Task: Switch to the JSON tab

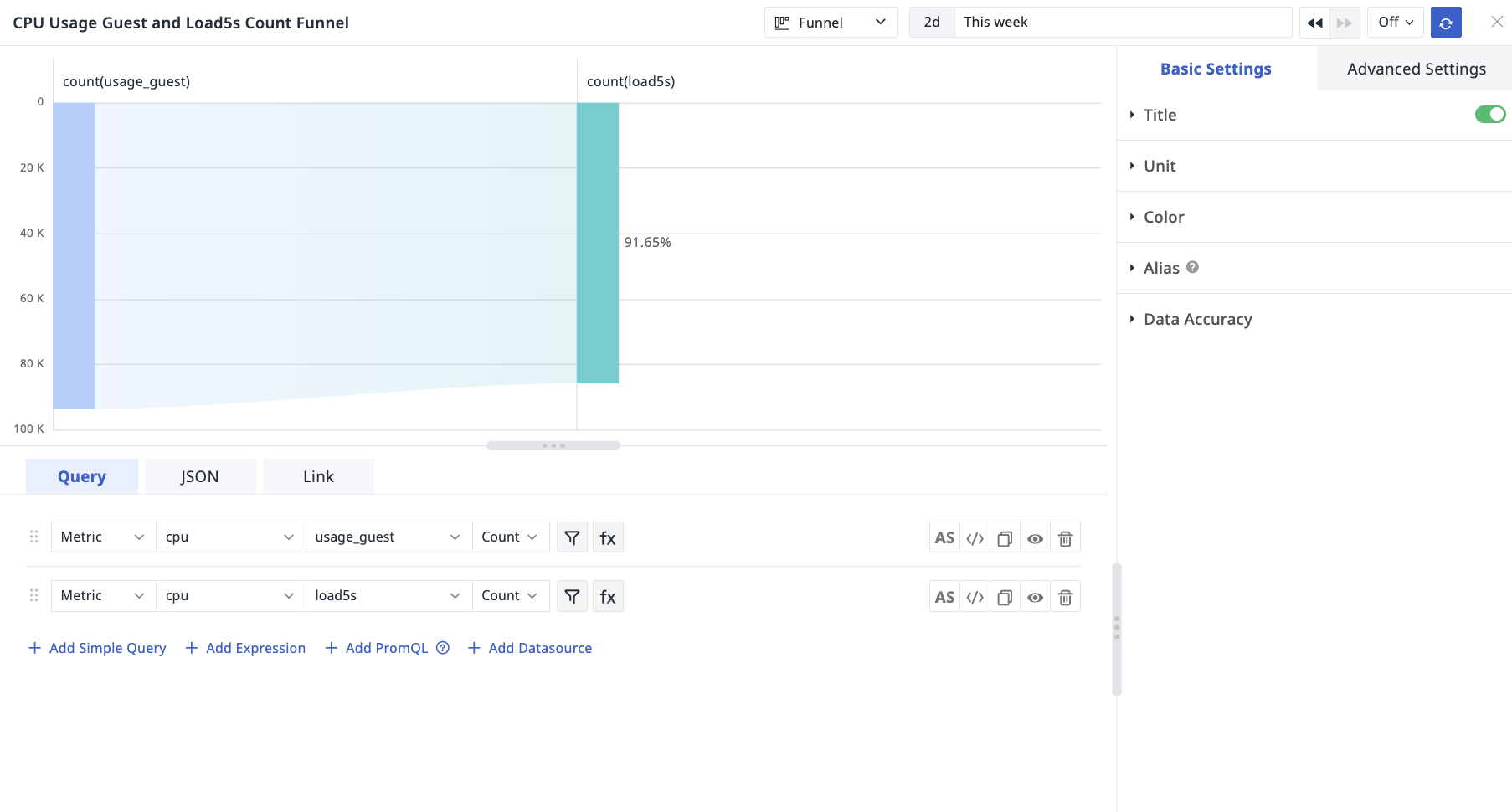Action: (x=200, y=476)
